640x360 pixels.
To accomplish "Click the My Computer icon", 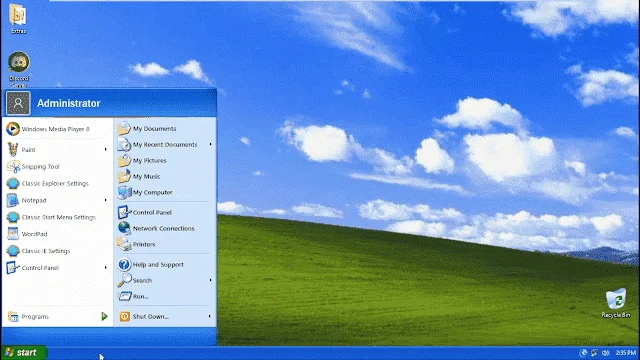I will coord(124,192).
